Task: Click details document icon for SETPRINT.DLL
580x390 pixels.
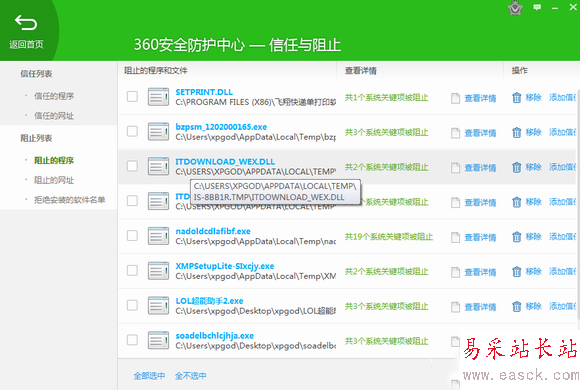Action: [x=455, y=98]
